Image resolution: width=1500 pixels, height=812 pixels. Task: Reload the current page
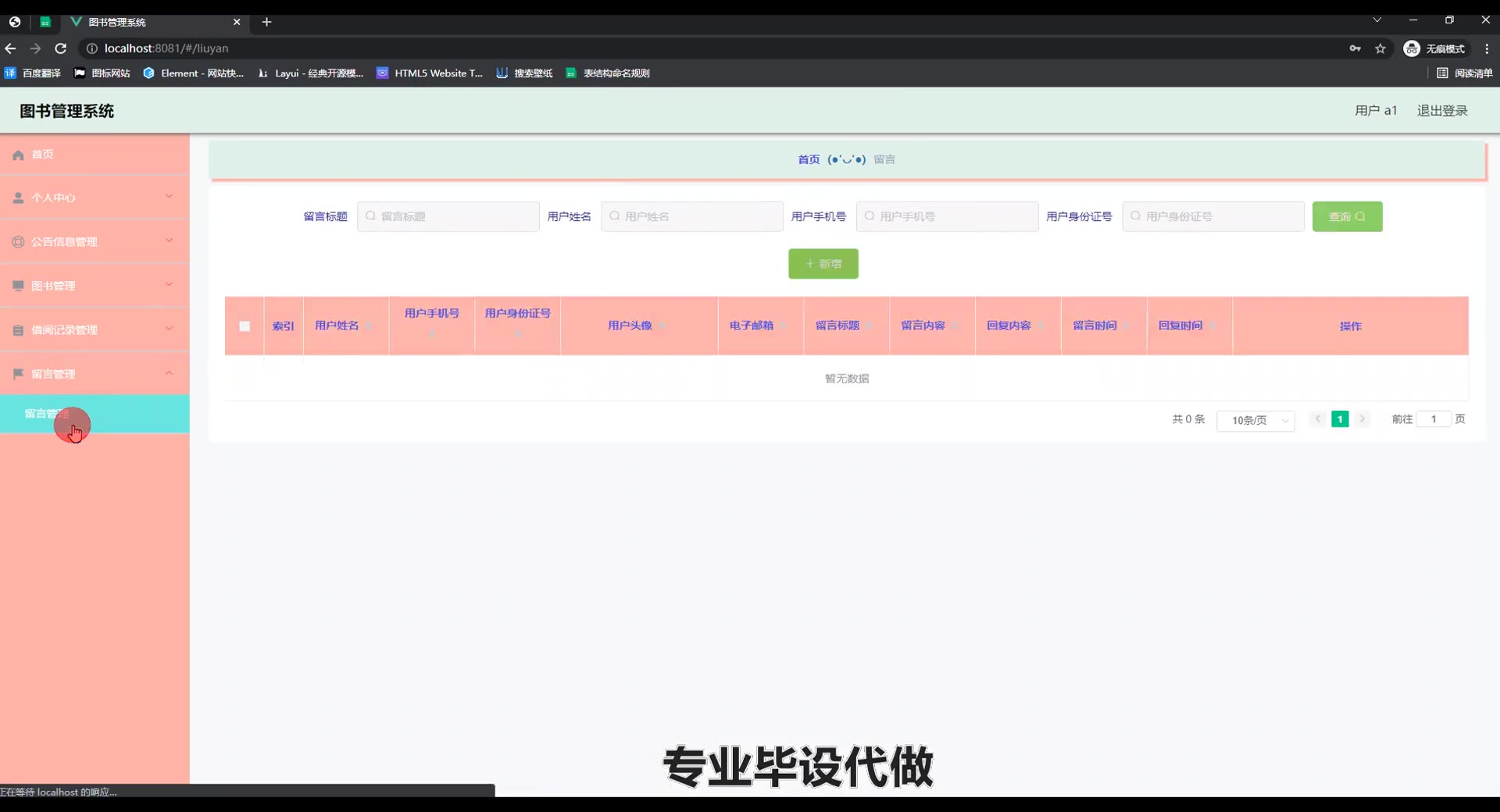tap(60, 48)
